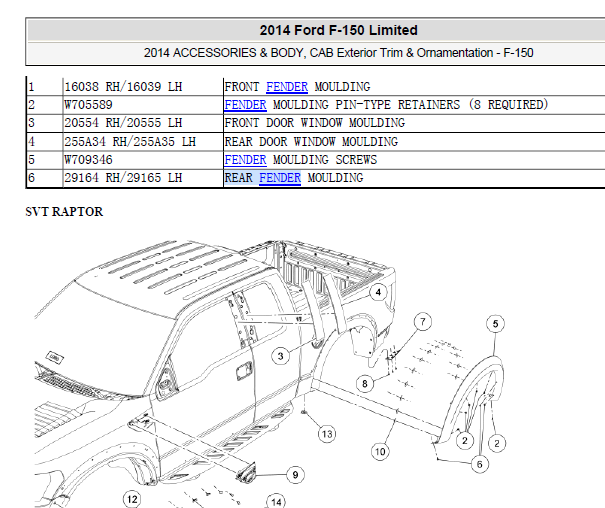Select part number W709346

tap(88, 160)
